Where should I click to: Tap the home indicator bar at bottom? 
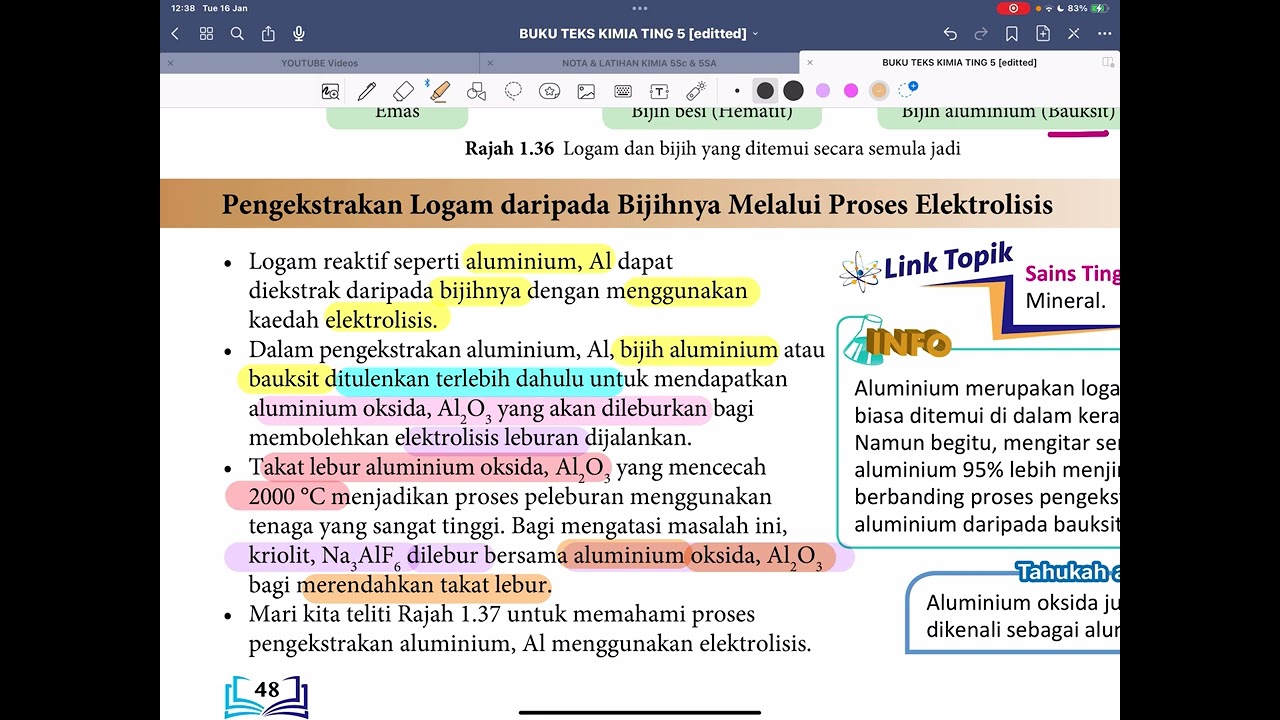coord(640,713)
